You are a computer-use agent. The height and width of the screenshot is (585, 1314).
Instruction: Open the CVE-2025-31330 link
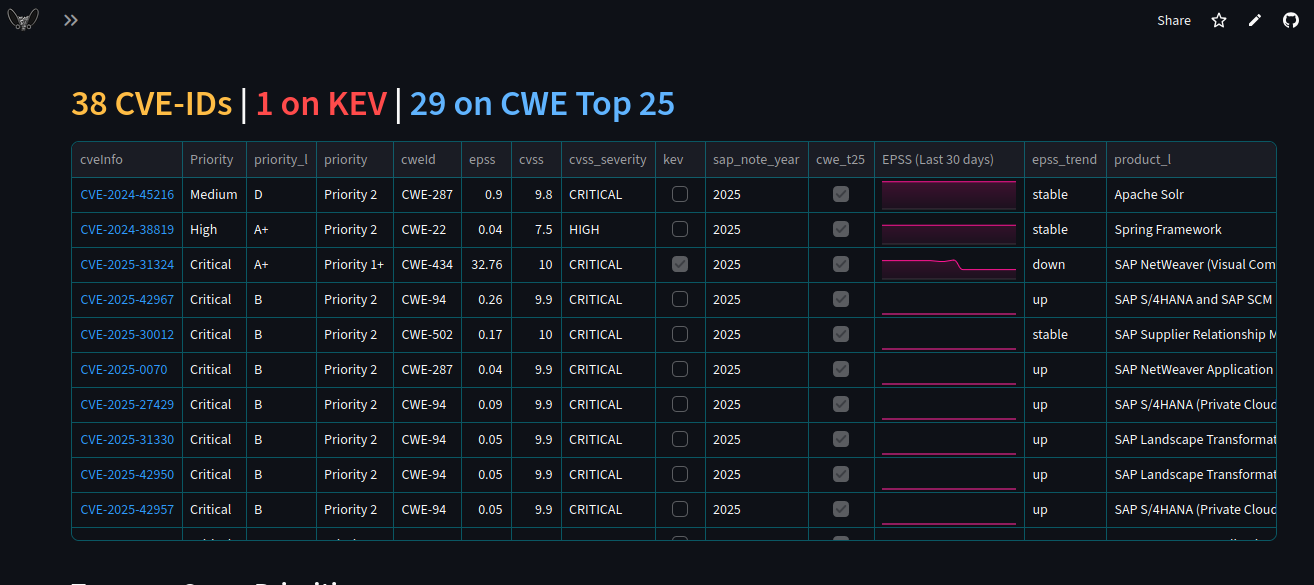(x=127, y=439)
